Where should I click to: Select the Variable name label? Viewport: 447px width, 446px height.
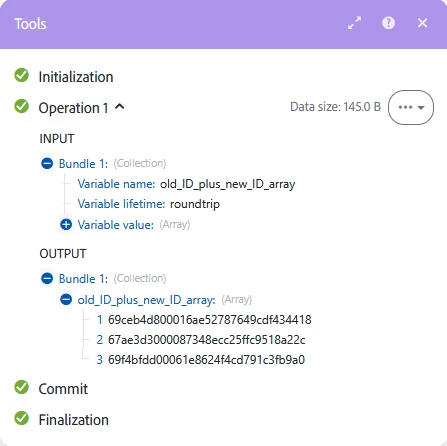coord(116,184)
